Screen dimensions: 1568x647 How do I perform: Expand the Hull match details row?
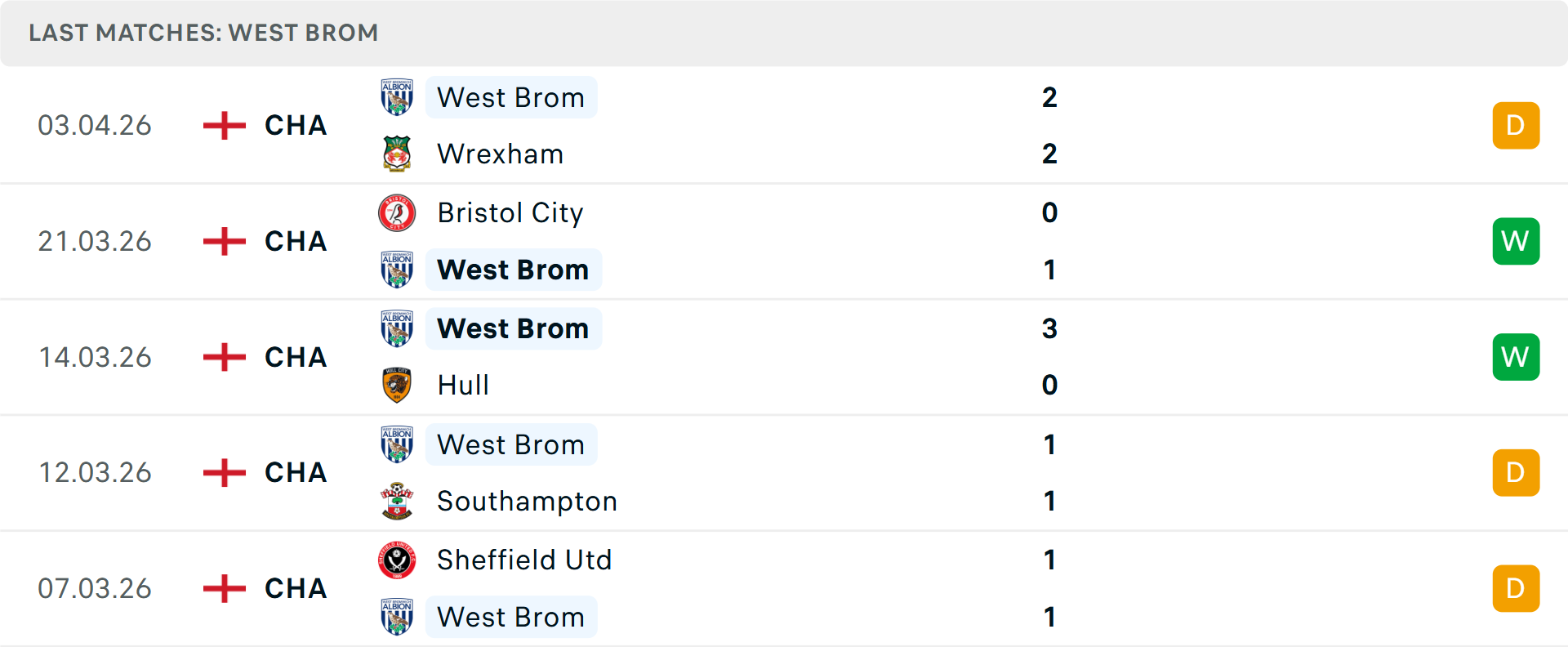(x=784, y=357)
